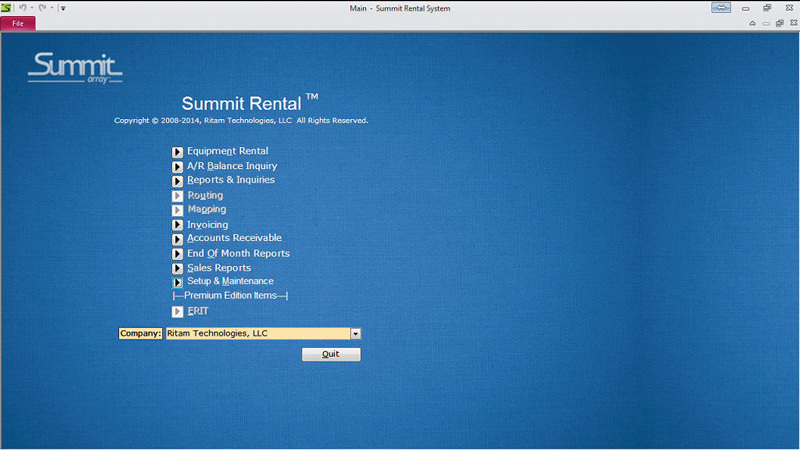The image size is (800, 450).
Task: Open Sales Reports menu entry
Action: click(219, 268)
